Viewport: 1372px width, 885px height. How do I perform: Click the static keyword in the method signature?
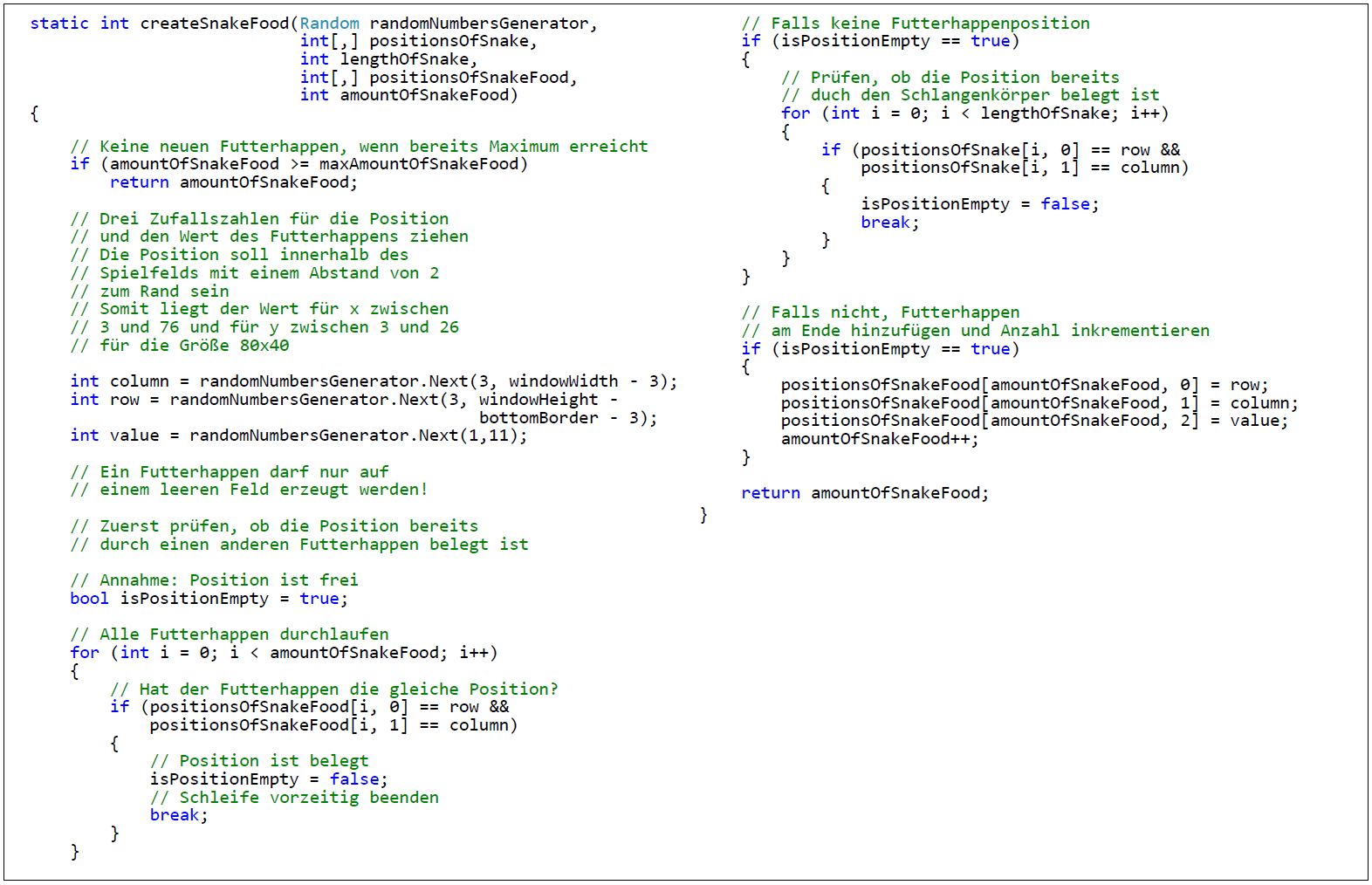point(58,24)
